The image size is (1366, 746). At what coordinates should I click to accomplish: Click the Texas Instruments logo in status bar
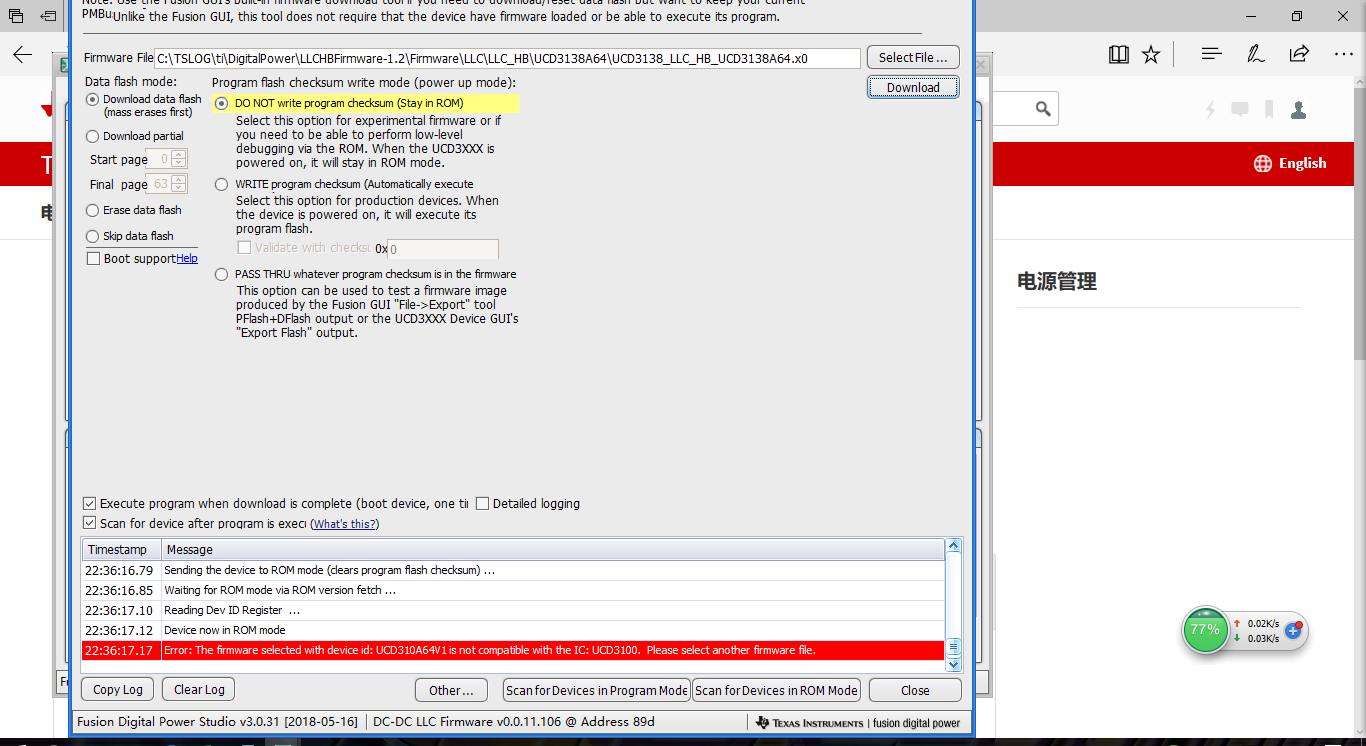coord(809,722)
